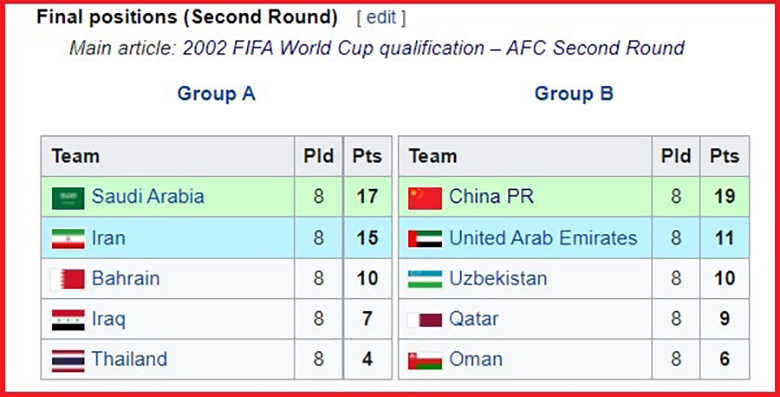Click the Thailand flag icon
This screenshot has height=397, width=780.
[x=68, y=361]
